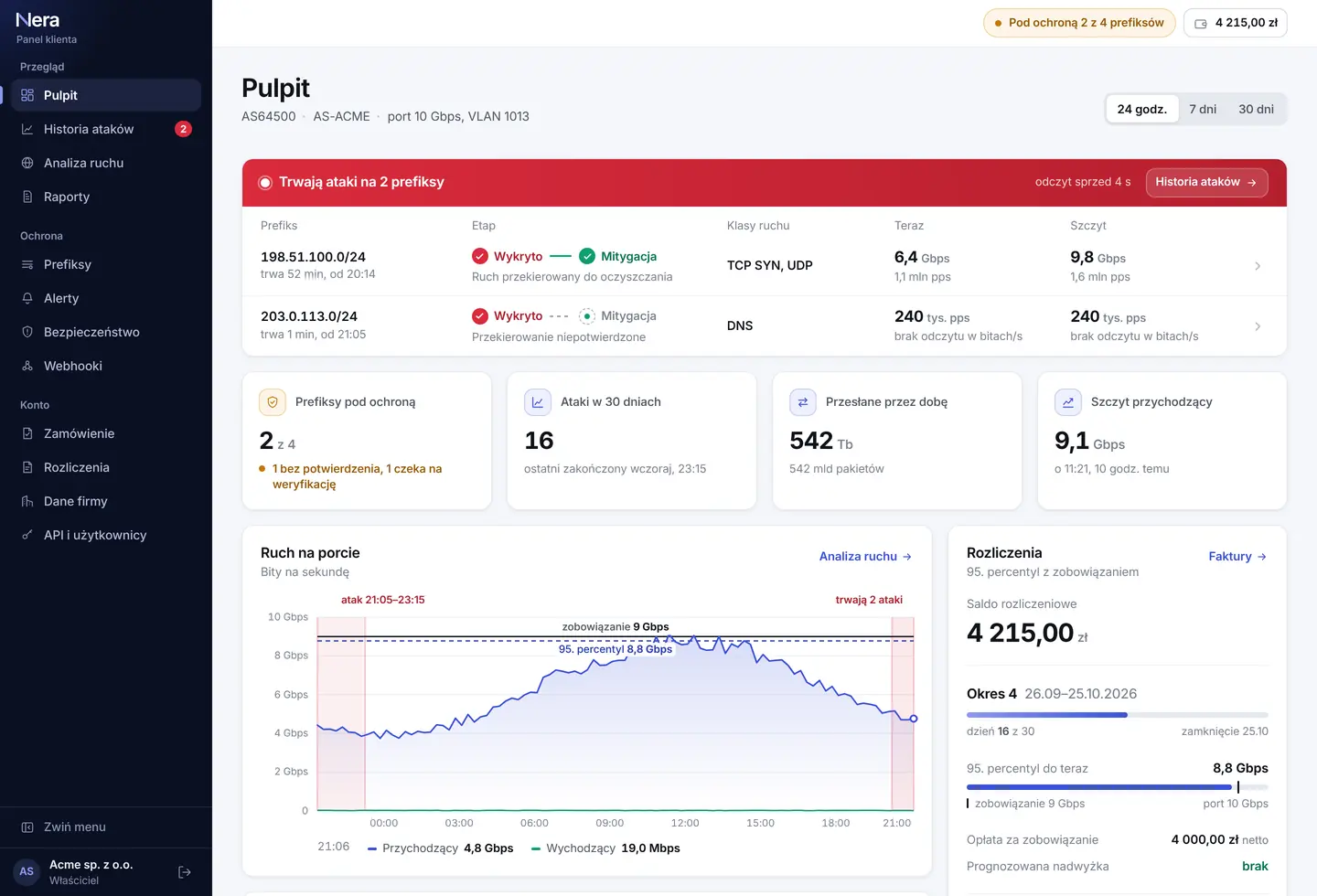The height and width of the screenshot is (896, 1317).
Task: Click the Historia ataków button in alert banner
Action: (1207, 182)
